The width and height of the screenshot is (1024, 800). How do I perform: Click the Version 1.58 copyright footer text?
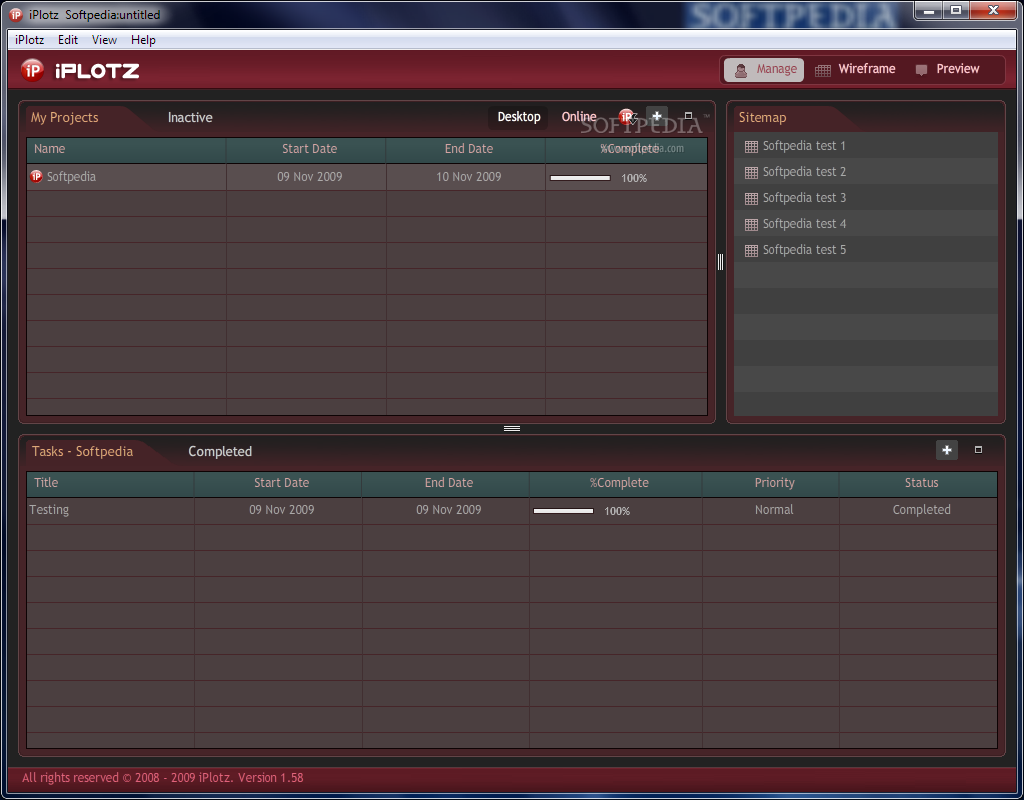tap(163, 778)
